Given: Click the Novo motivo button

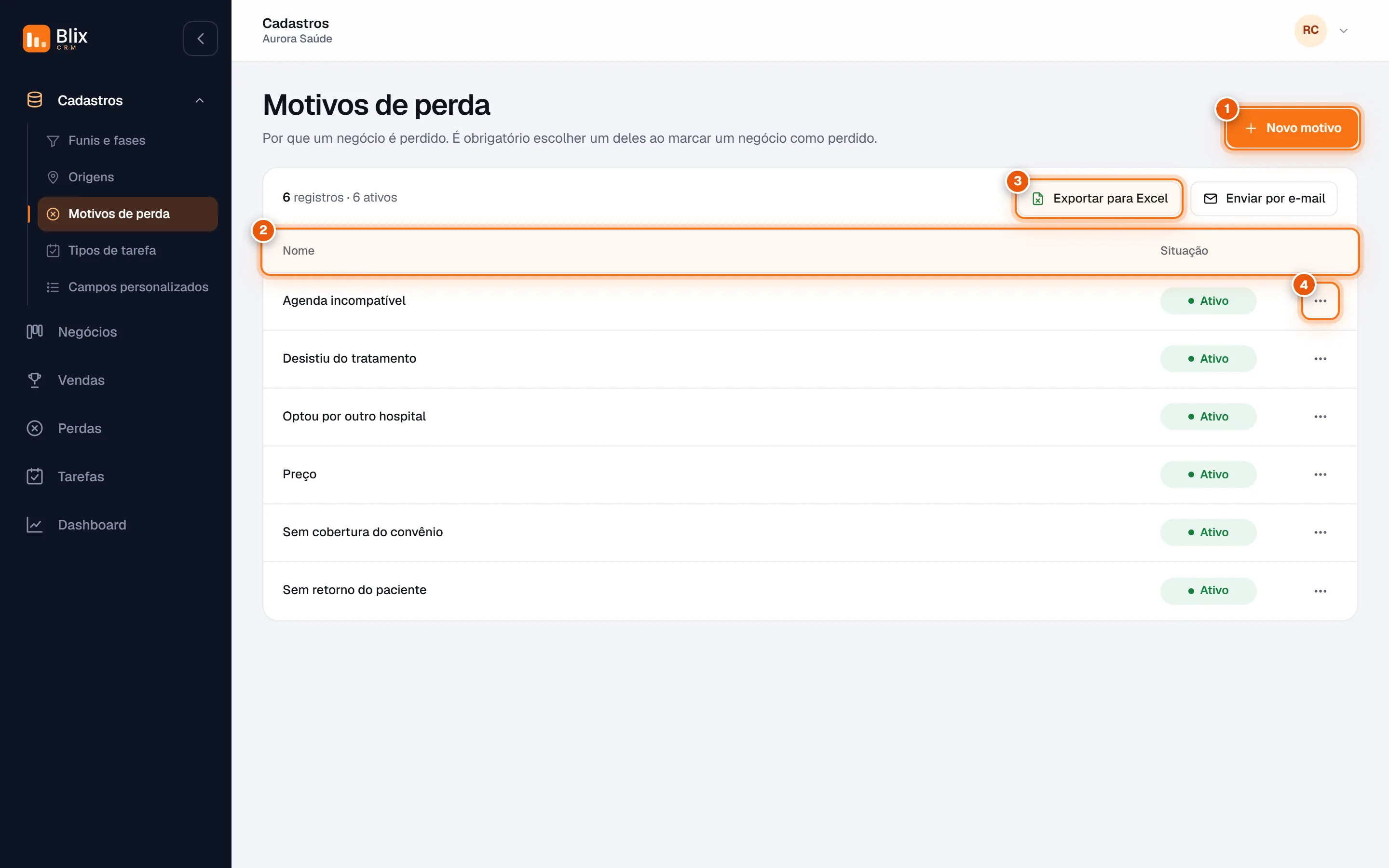Looking at the screenshot, I should pyautogui.click(x=1292, y=128).
